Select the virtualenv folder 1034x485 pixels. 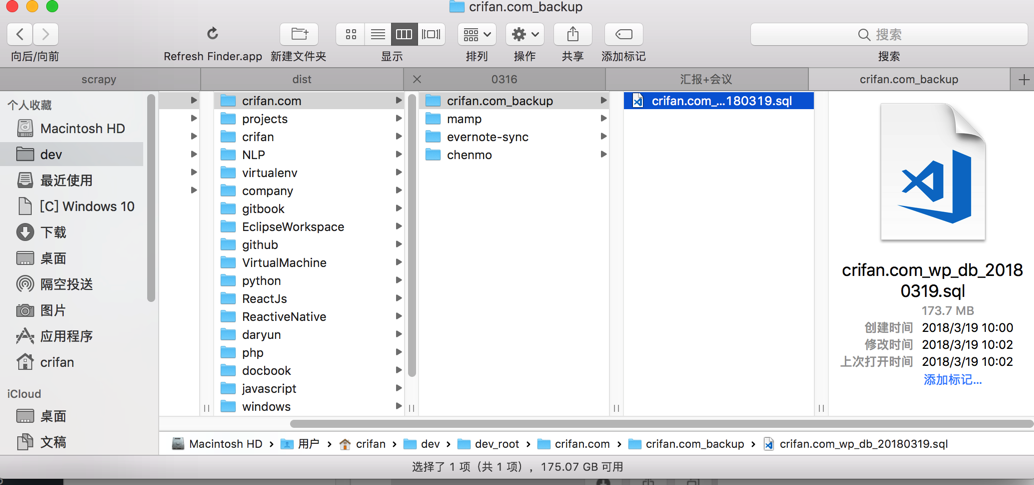310,173
